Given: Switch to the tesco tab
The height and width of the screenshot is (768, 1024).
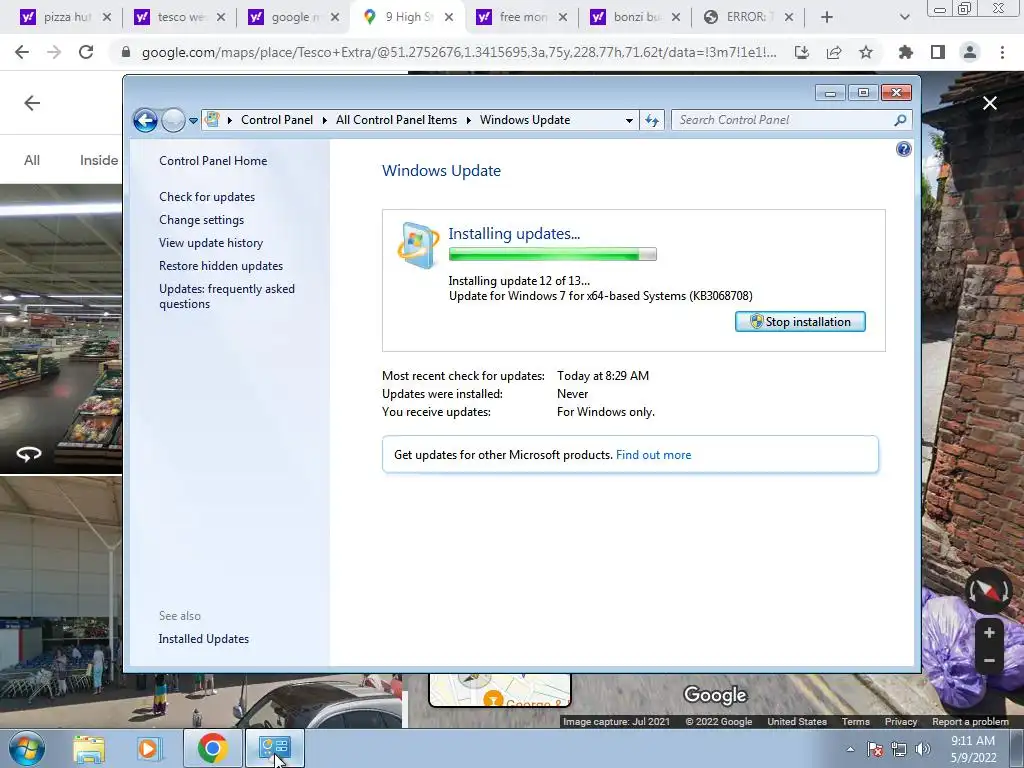Looking at the screenshot, I should pyautogui.click(x=179, y=17).
